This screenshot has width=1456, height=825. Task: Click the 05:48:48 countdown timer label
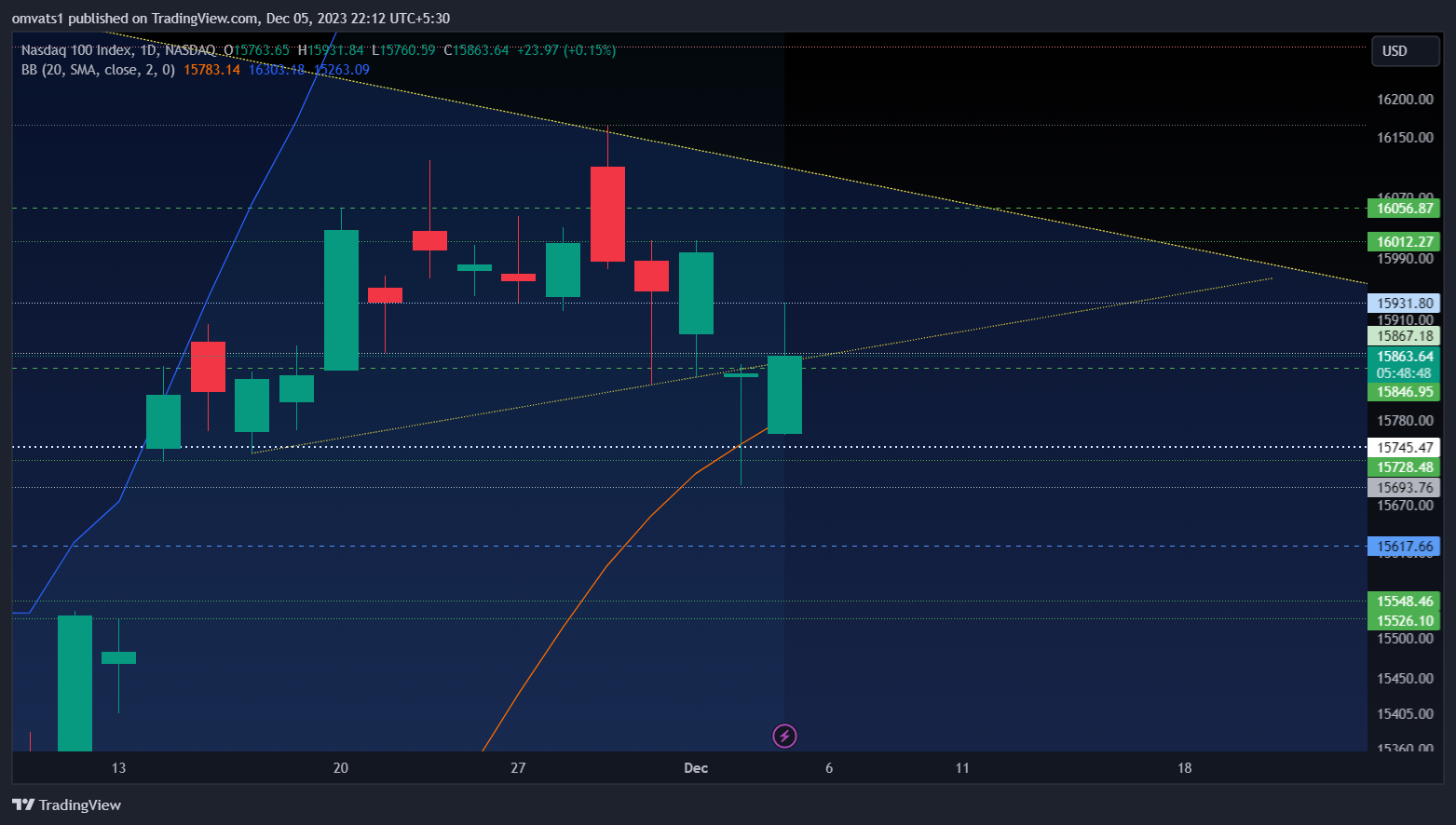(x=1404, y=373)
